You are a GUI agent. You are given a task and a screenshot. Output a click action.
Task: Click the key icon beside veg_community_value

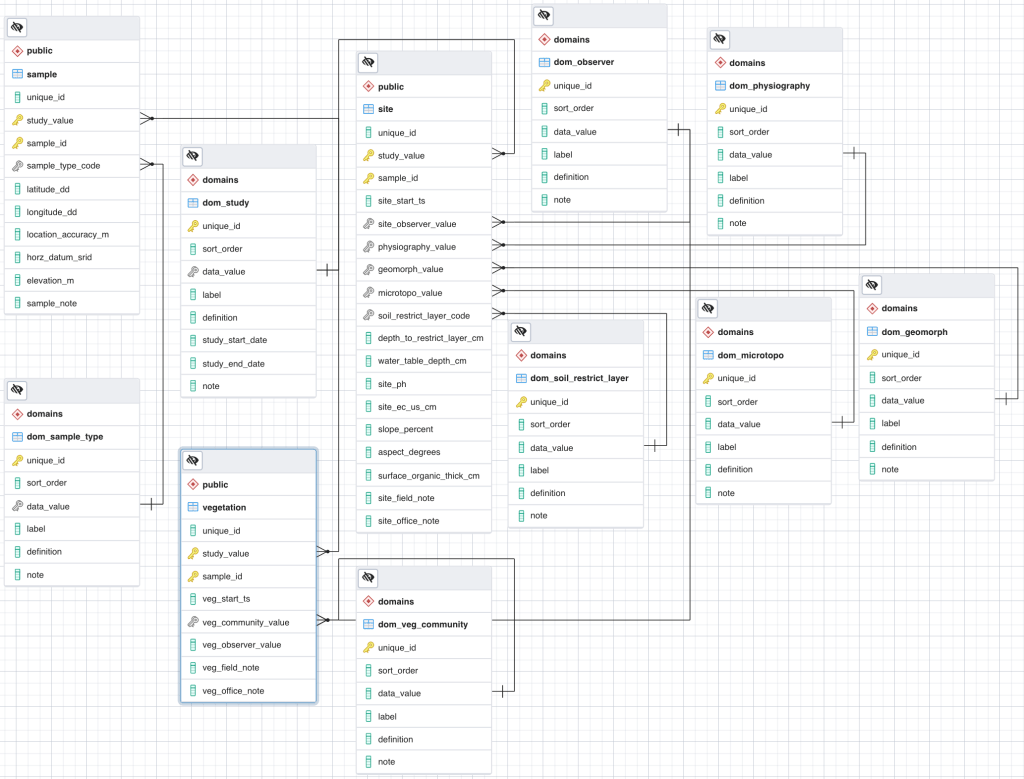point(193,622)
